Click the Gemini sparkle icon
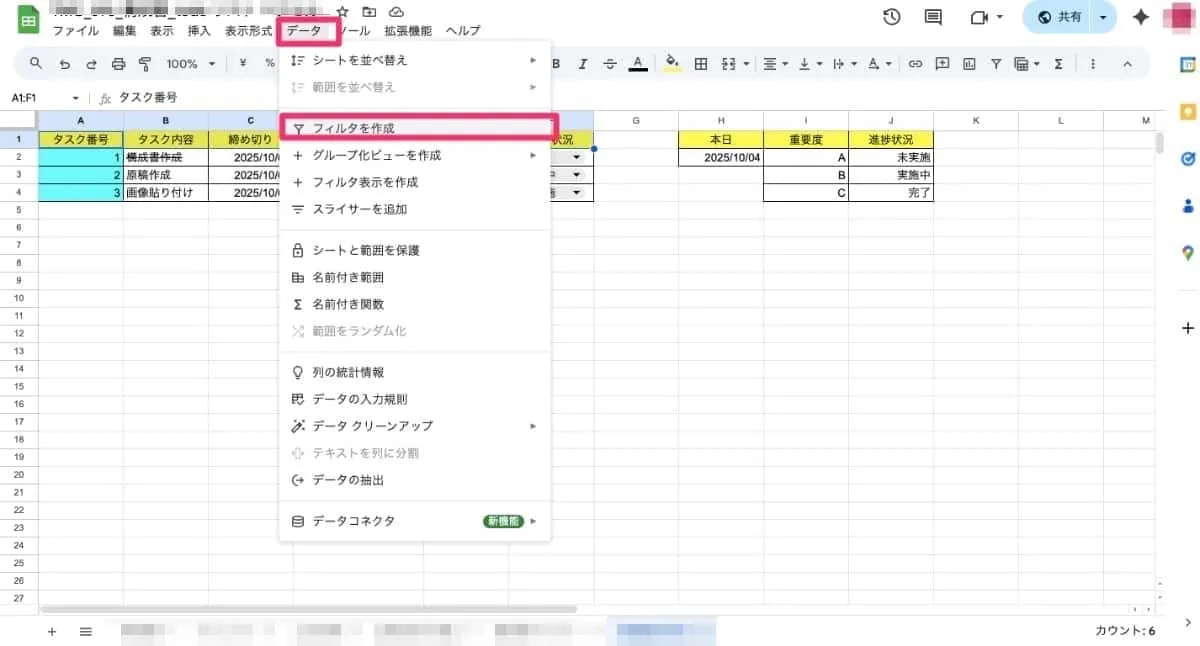The width and height of the screenshot is (1200, 646). (1140, 17)
